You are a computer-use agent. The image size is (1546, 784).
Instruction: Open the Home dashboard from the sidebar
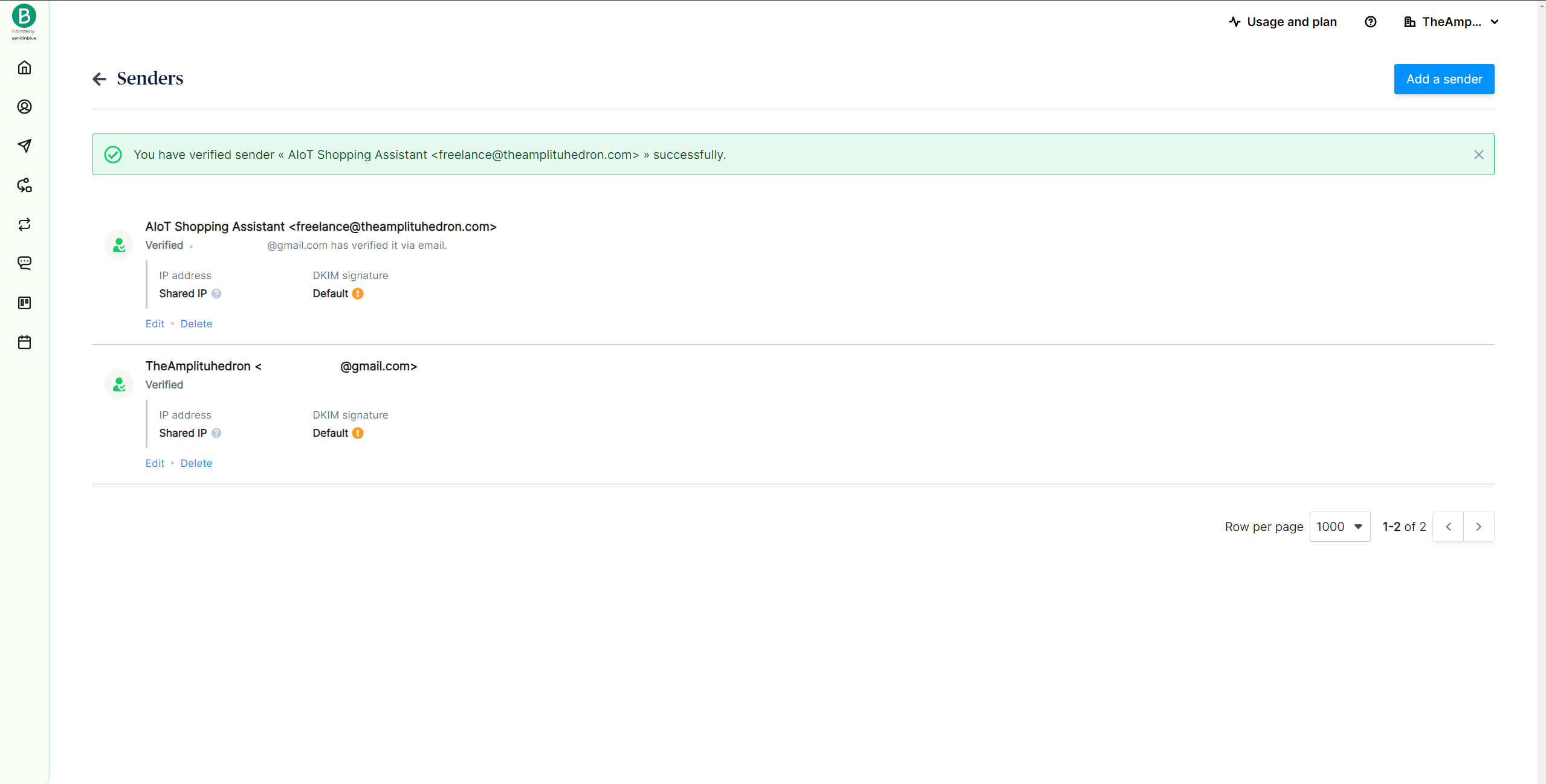coord(24,67)
